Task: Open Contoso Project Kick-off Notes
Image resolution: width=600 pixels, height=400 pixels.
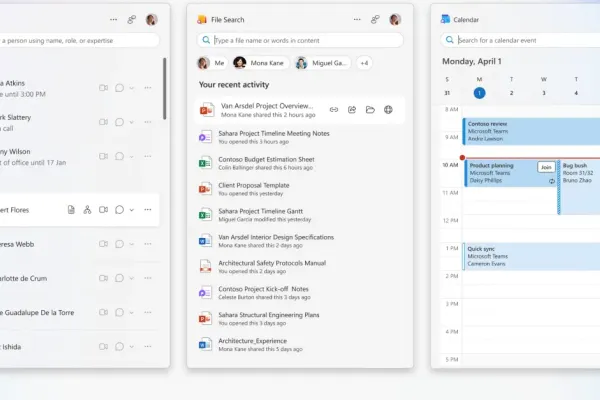Action: [300, 293]
